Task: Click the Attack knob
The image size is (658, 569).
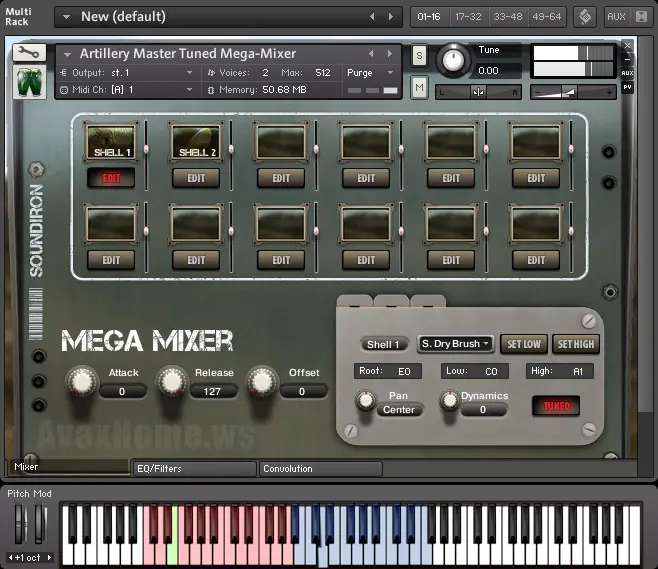Action: click(x=81, y=381)
